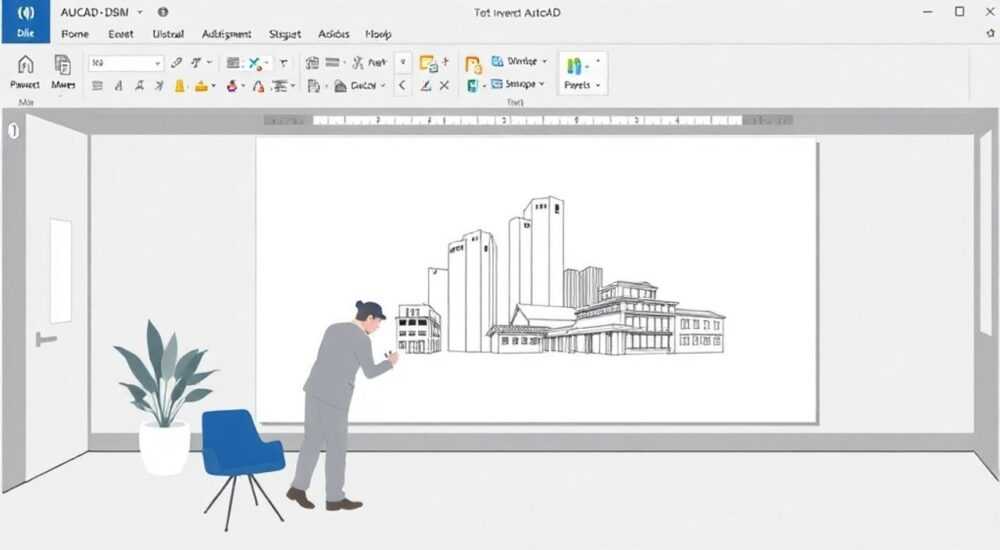Open the Fome ribbon tab
Image resolution: width=1000 pixels, height=550 pixels.
pyautogui.click(x=75, y=34)
